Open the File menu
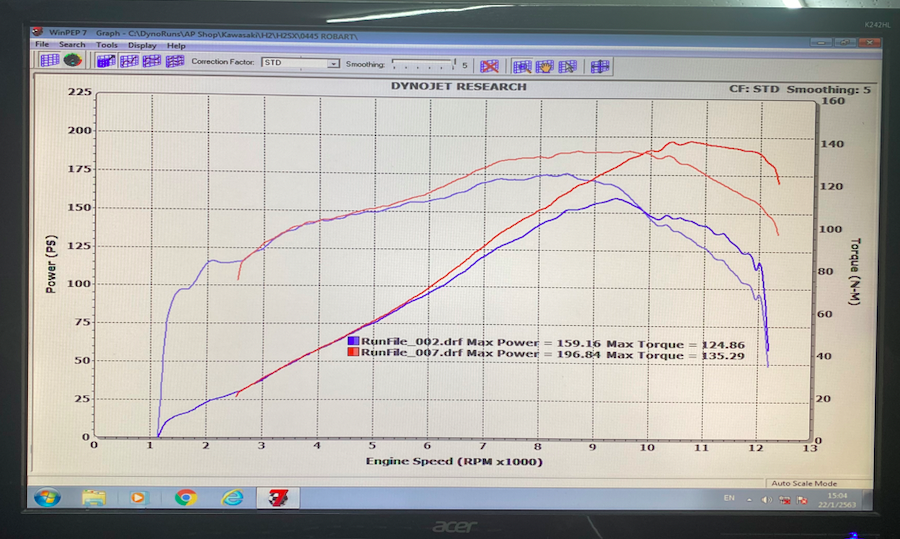This screenshot has width=900, height=539. 42,45
